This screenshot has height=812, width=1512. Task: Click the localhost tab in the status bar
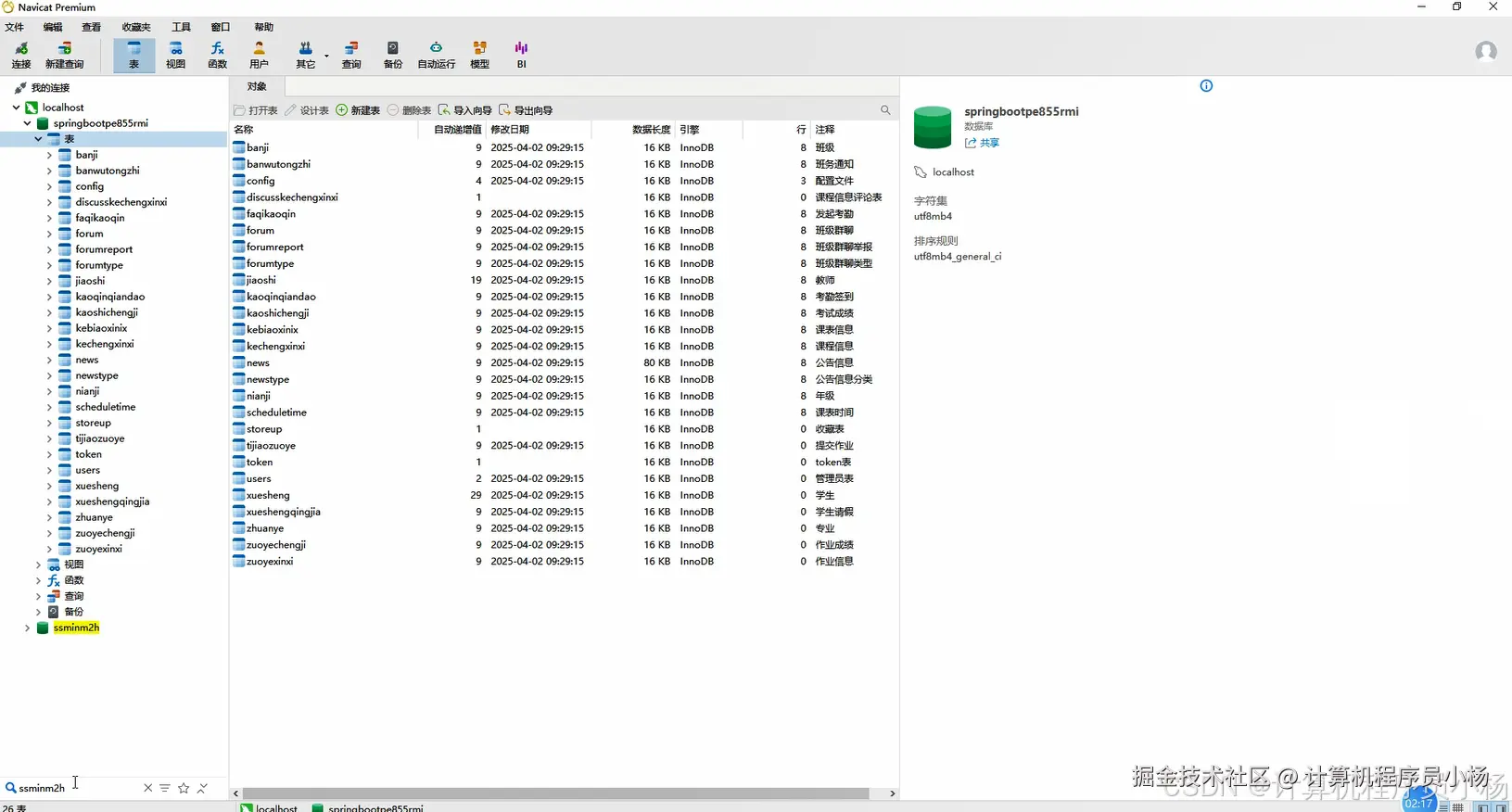pyautogui.click(x=269, y=807)
